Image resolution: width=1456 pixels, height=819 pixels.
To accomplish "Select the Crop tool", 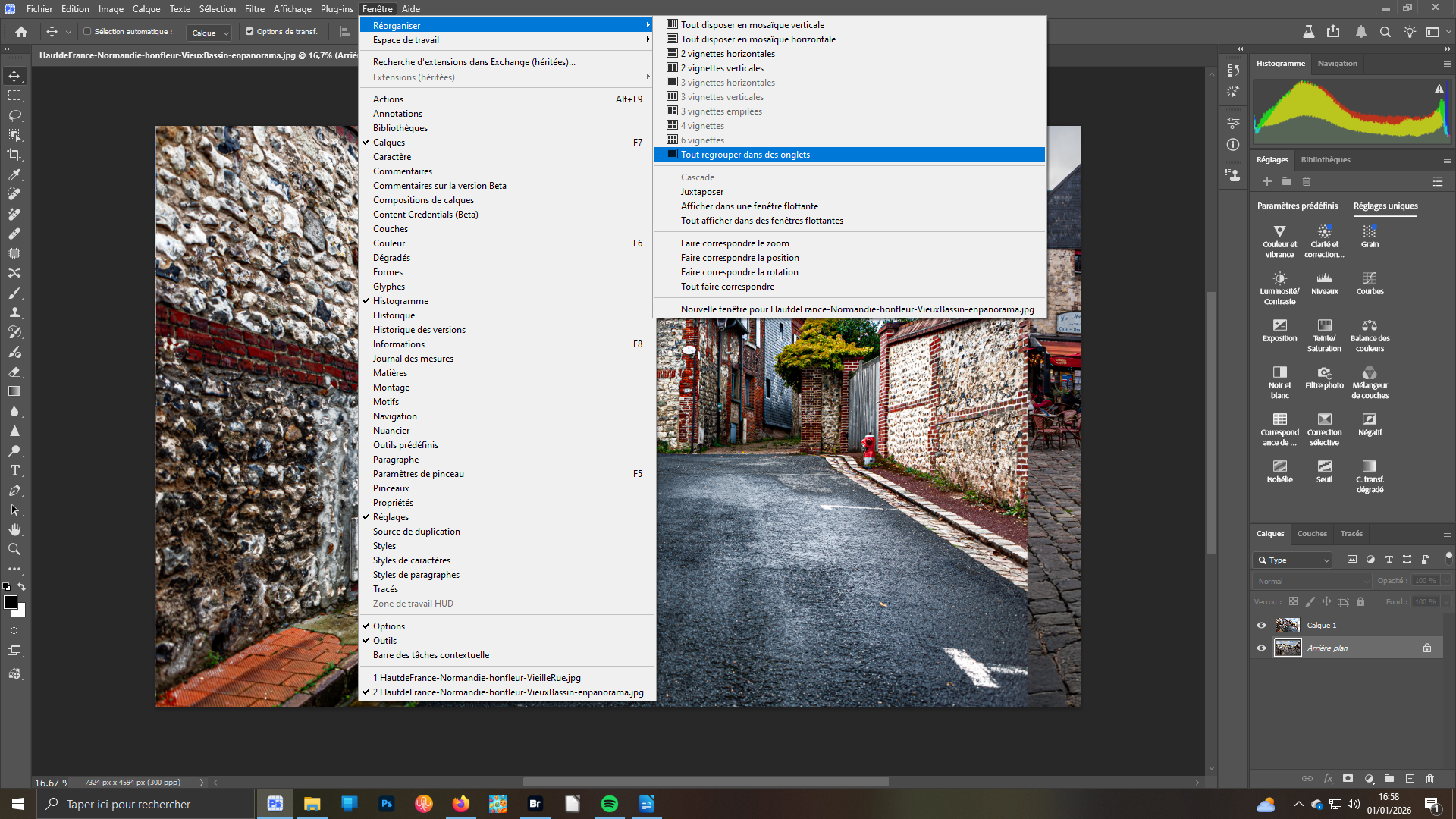I will (14, 155).
